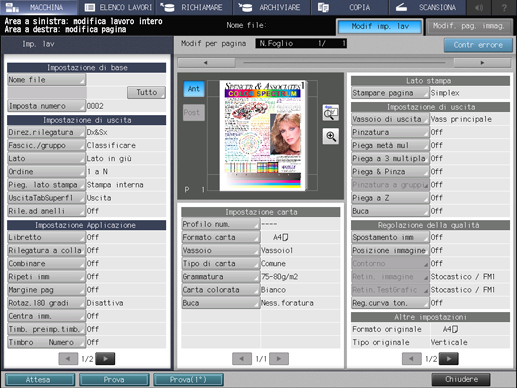Screen dimensions: 517x388
Task: Open the Formato carta setting
Action: coord(220,237)
